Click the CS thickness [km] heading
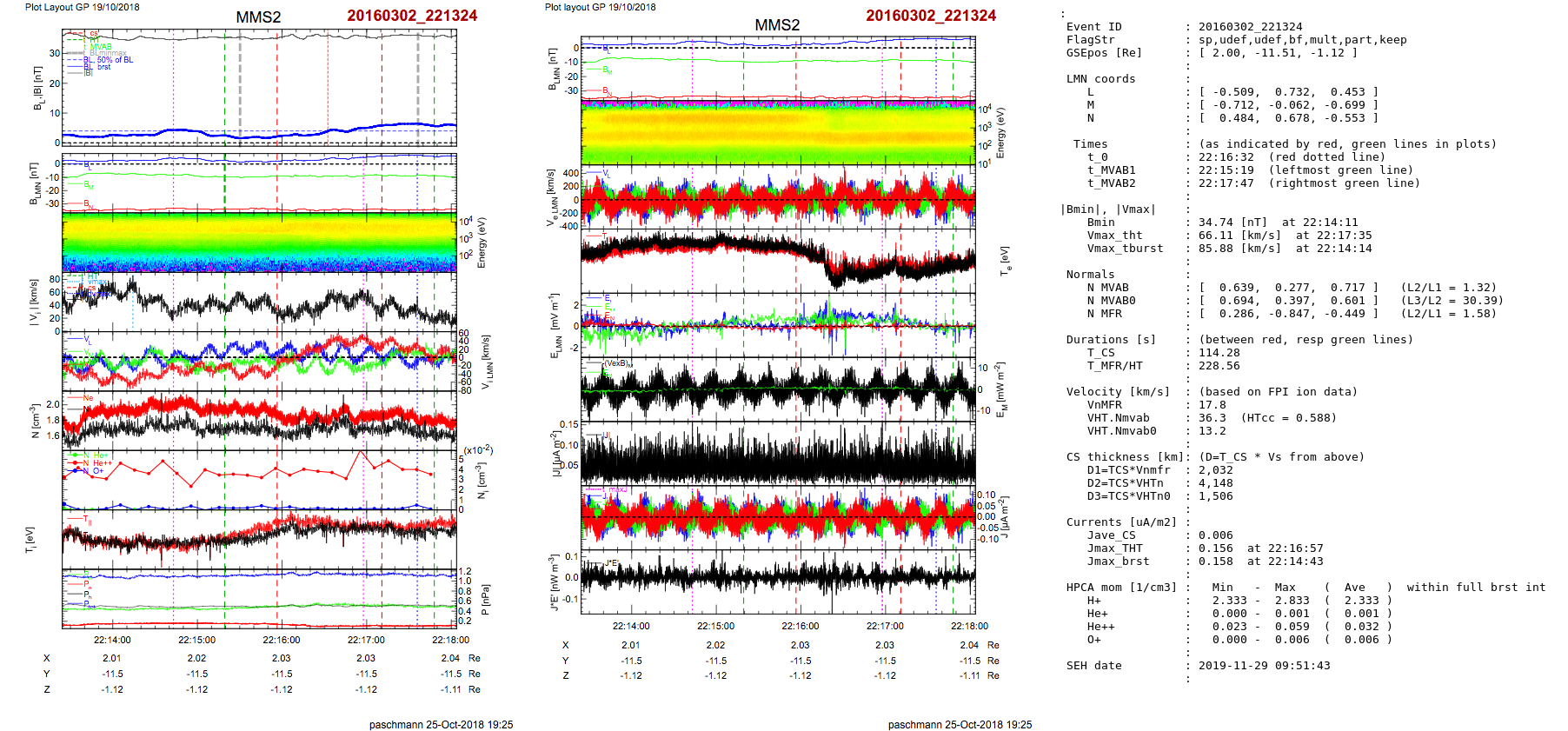 [1125, 457]
